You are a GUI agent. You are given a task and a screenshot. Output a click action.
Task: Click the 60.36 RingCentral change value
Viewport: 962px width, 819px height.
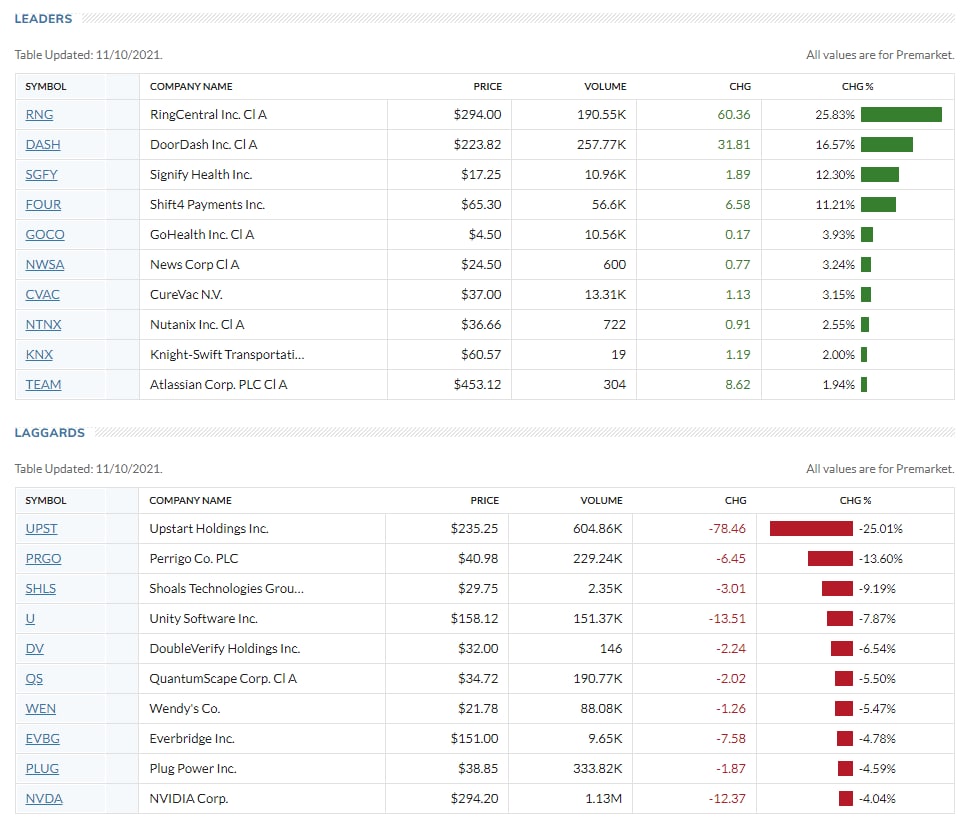pos(734,115)
